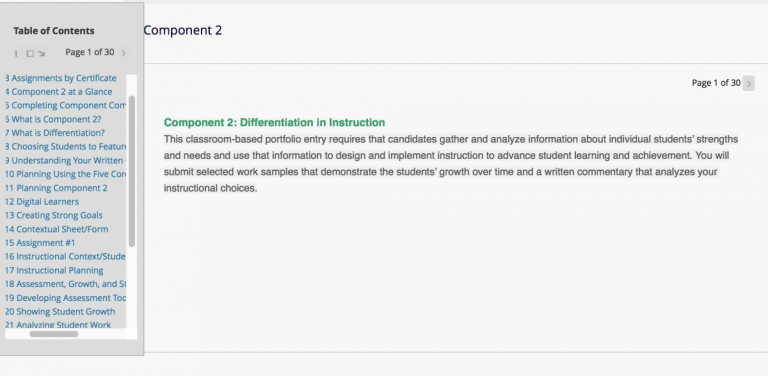Open Showing Student Growth page

(60, 311)
